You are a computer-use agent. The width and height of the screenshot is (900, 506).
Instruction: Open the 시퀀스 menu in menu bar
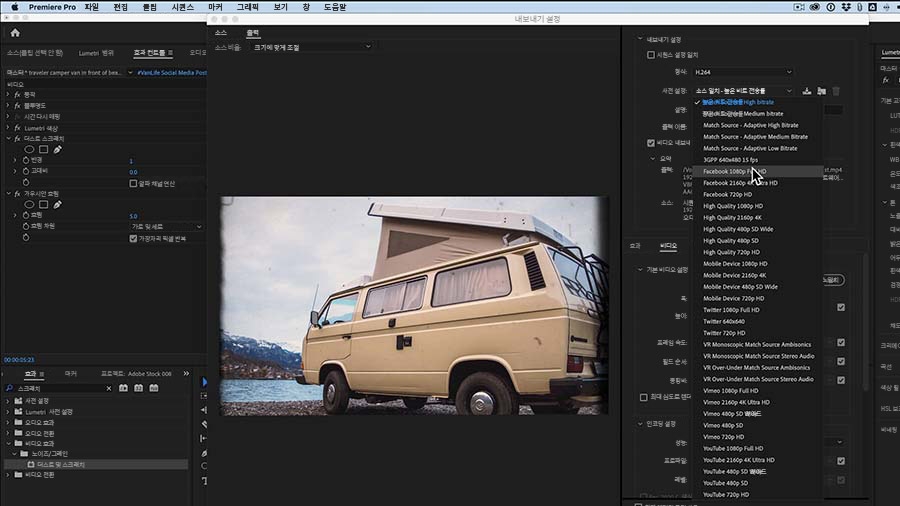click(183, 7)
